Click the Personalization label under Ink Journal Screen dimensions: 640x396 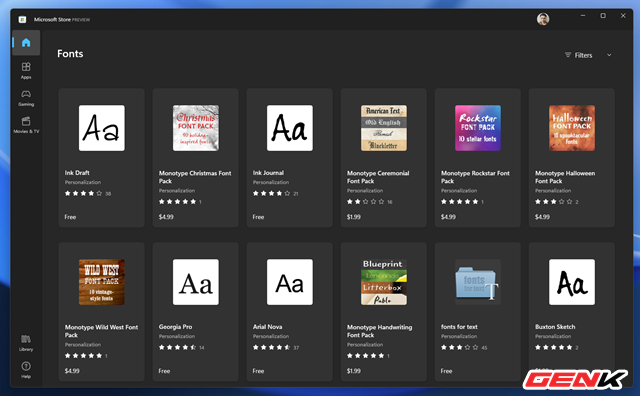point(271,182)
